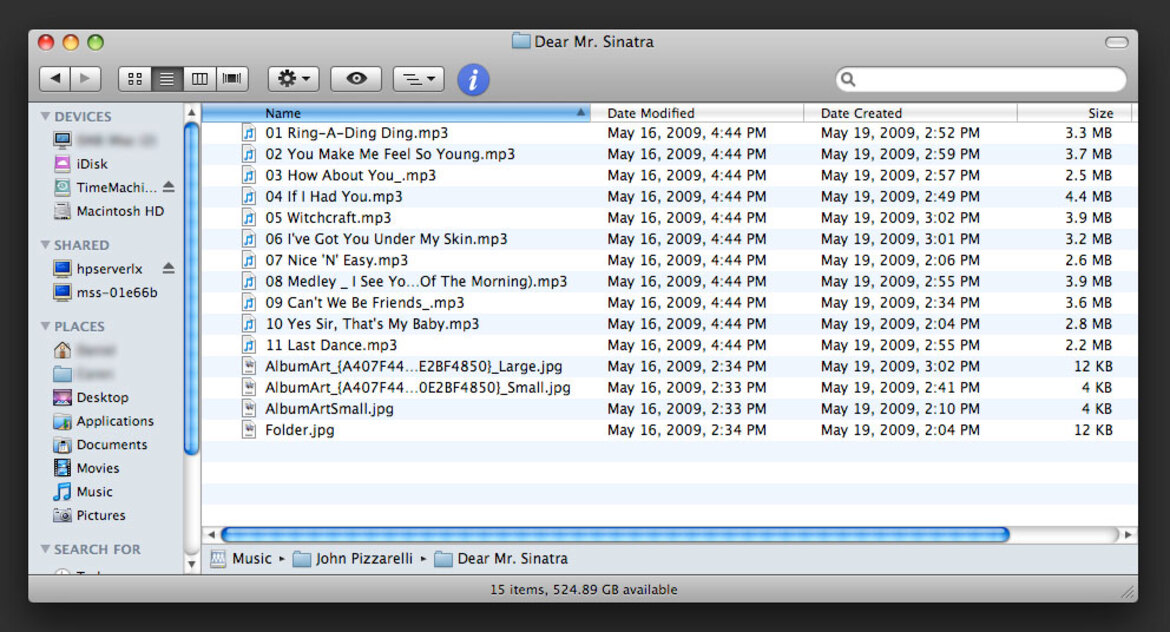Image resolution: width=1170 pixels, height=632 pixels.
Task: Go back with the left arrow button
Action: pyautogui.click(x=54, y=78)
